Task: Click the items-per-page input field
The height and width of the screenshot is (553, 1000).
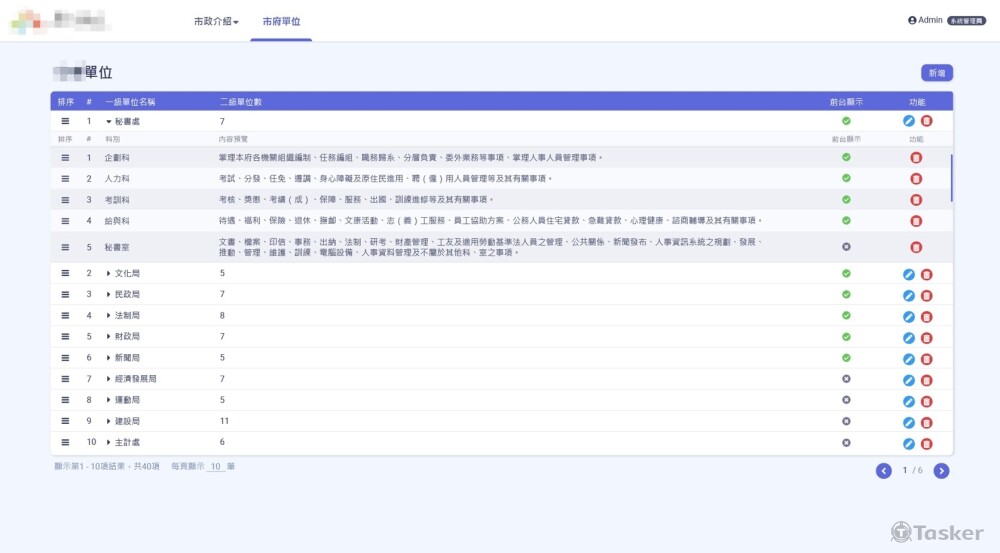Action: pyautogui.click(x=215, y=467)
